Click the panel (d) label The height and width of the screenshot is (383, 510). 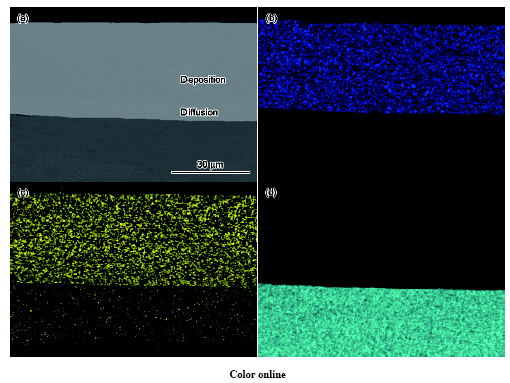point(271,192)
